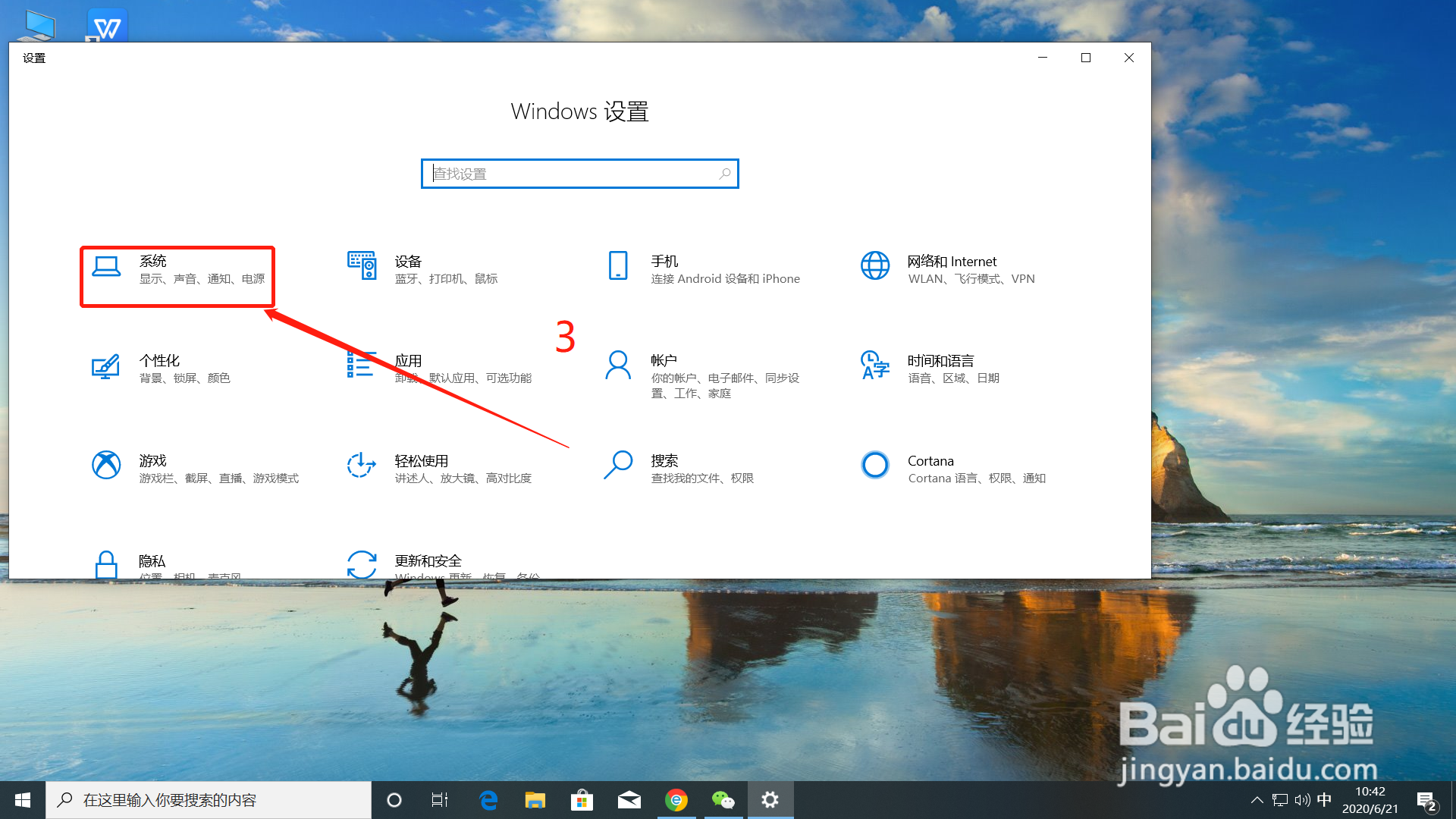Open the Windows Start menu
Screen dimensions: 1456x819
pos(22,800)
